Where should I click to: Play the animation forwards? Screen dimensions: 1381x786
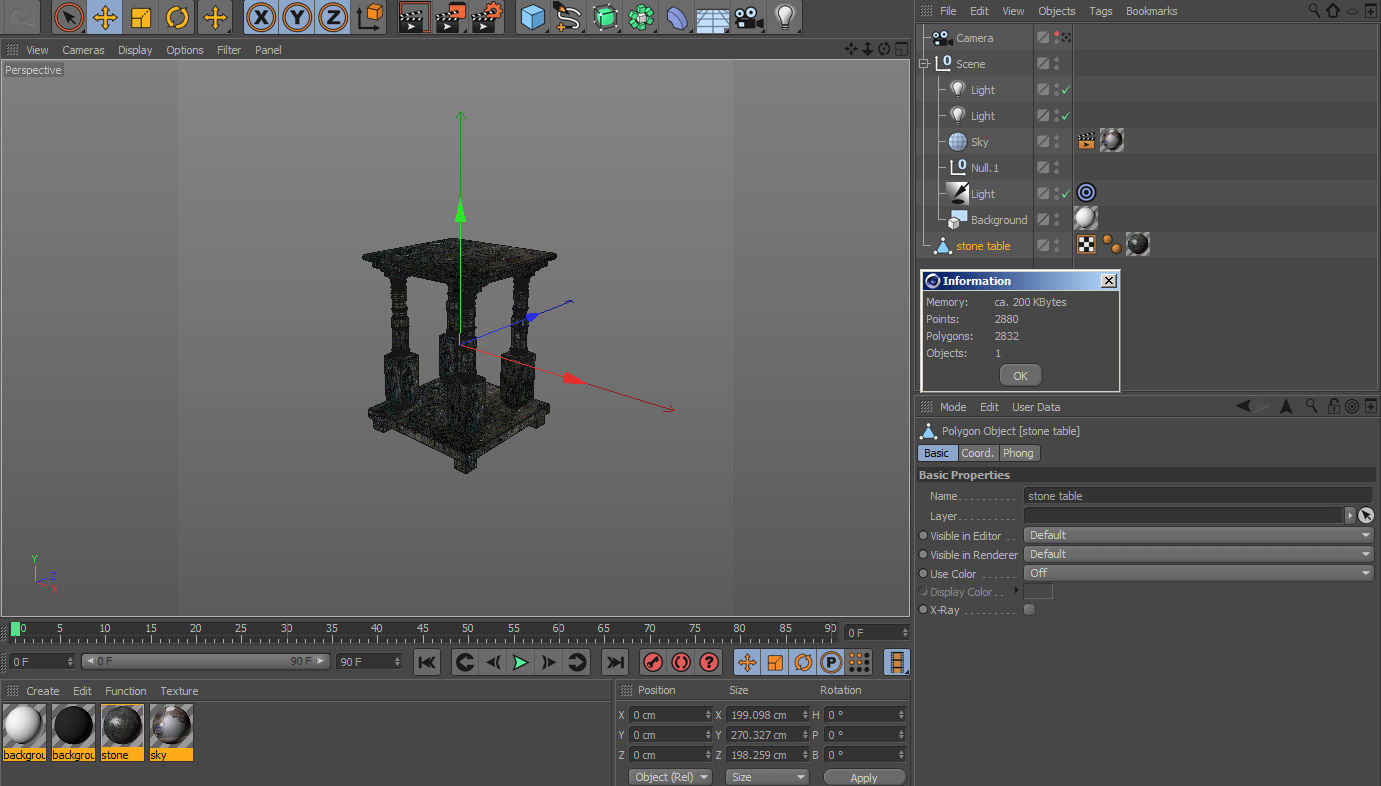(520, 662)
